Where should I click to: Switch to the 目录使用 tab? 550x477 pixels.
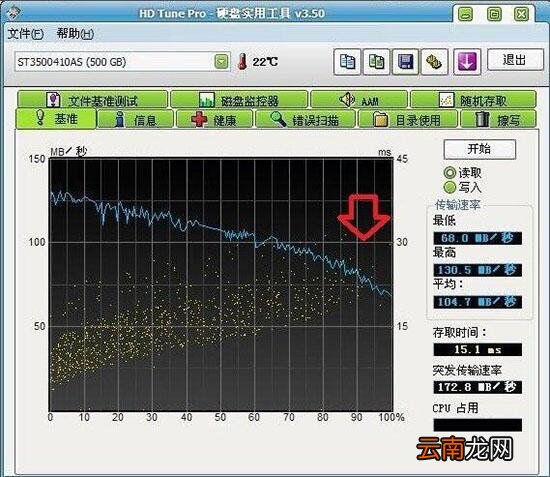pyautogui.click(x=408, y=119)
